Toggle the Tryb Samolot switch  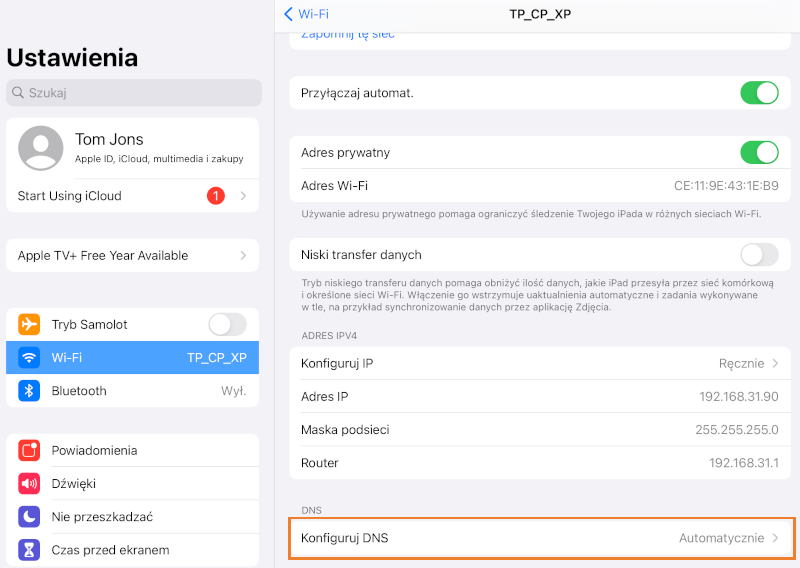pyautogui.click(x=227, y=325)
